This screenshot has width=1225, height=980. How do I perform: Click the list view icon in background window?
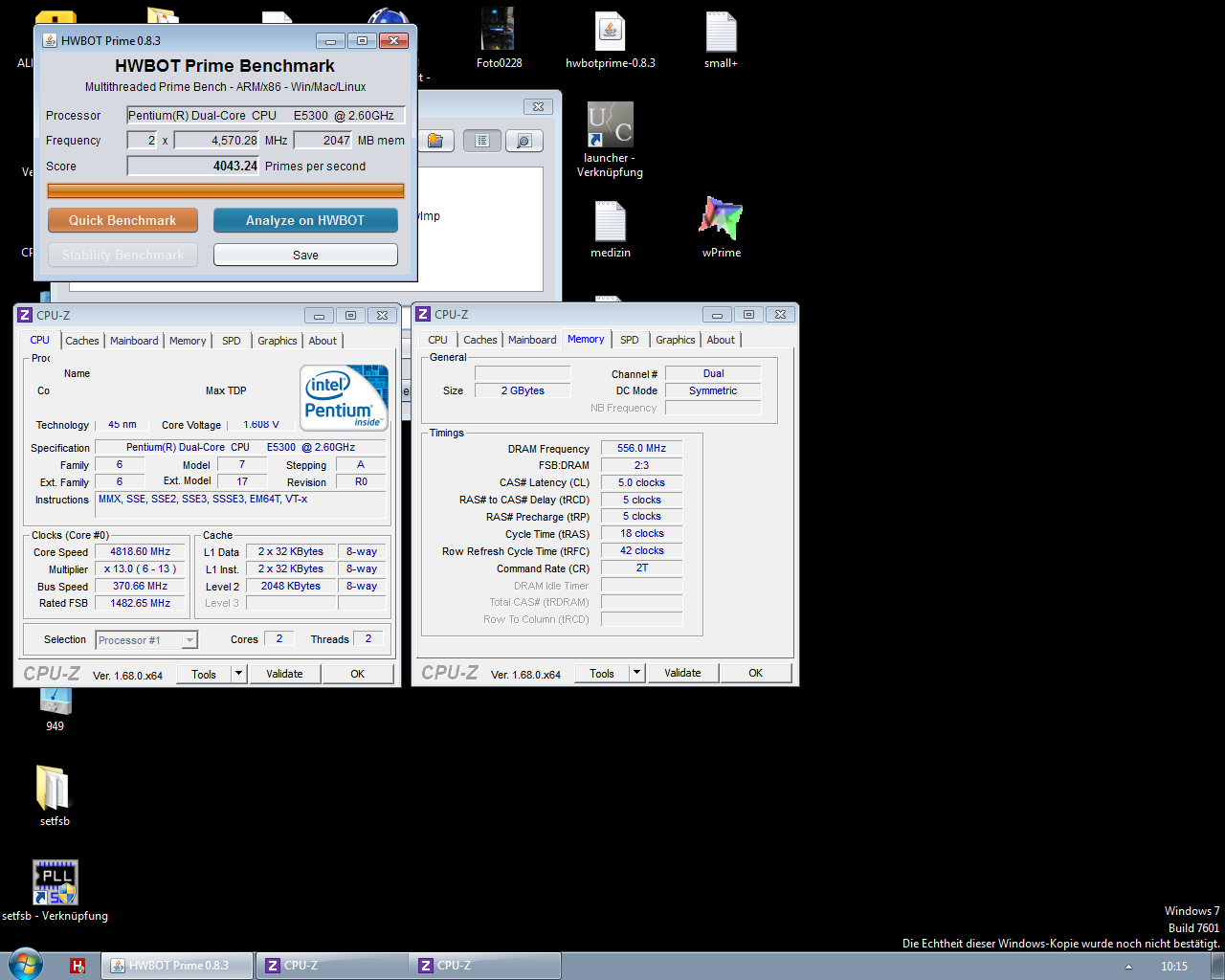click(482, 141)
